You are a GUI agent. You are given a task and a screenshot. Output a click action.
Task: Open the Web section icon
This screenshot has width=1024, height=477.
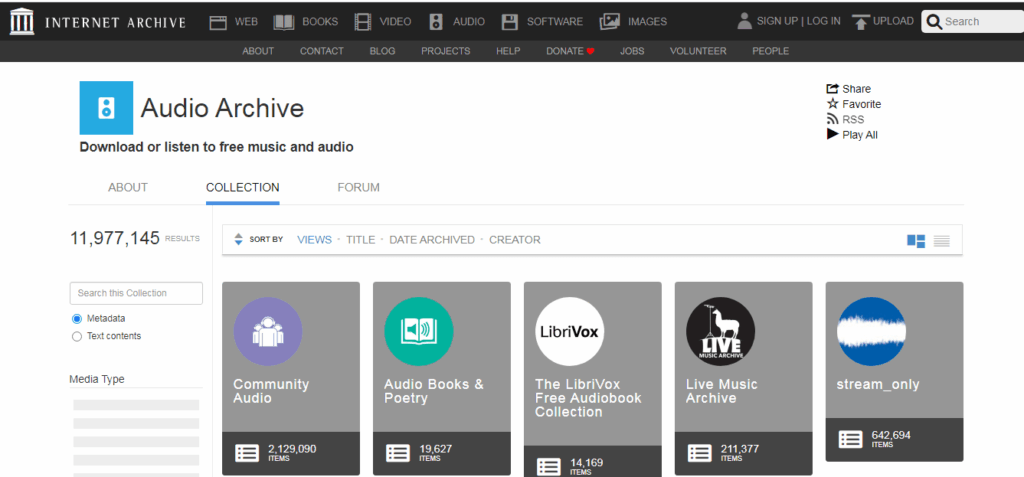(x=218, y=22)
